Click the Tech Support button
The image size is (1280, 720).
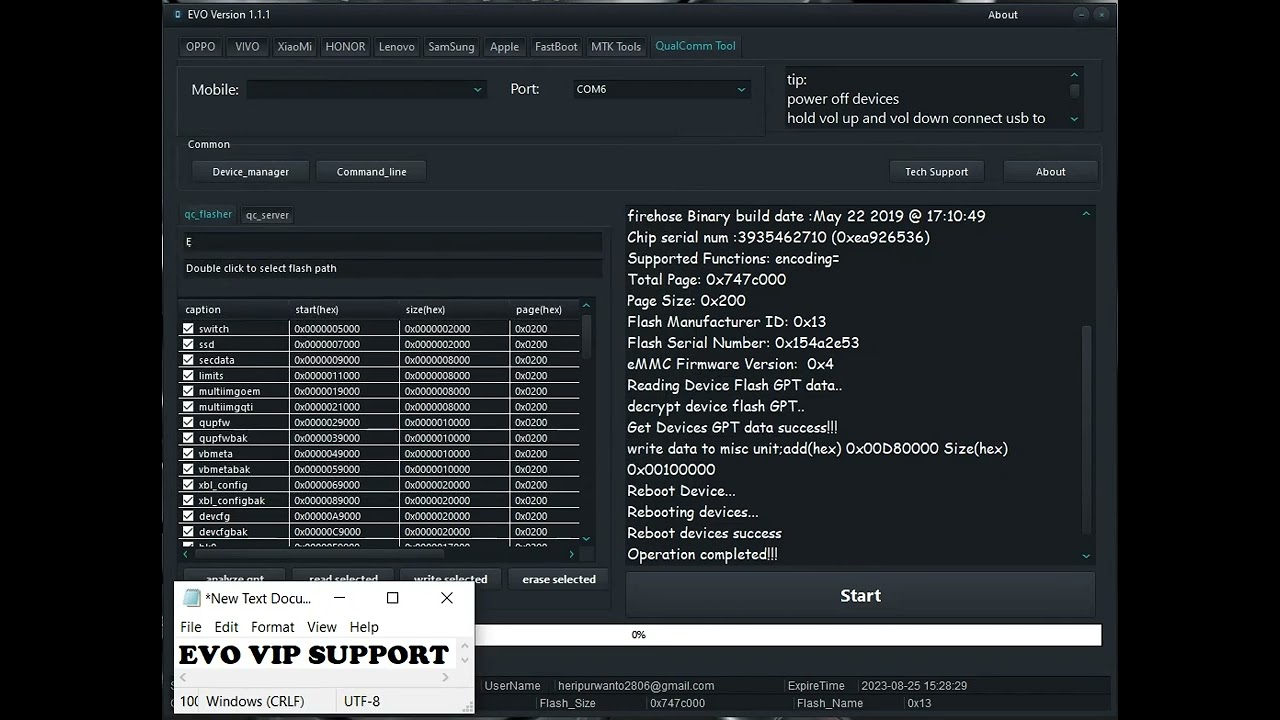click(936, 172)
